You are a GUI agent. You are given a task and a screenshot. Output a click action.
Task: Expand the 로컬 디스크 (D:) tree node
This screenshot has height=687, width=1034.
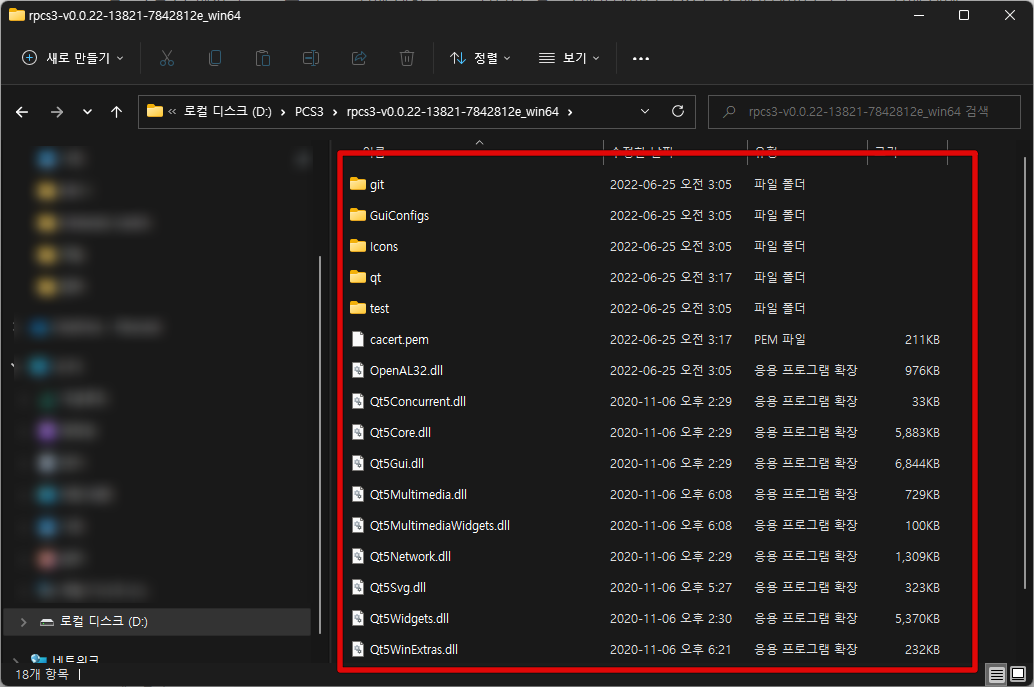24,622
